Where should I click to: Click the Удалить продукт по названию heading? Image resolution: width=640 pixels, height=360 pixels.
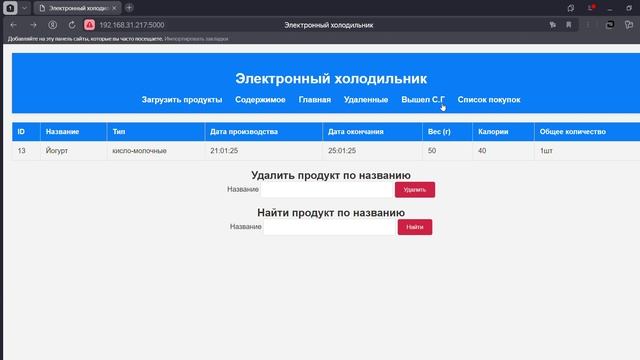(331, 175)
